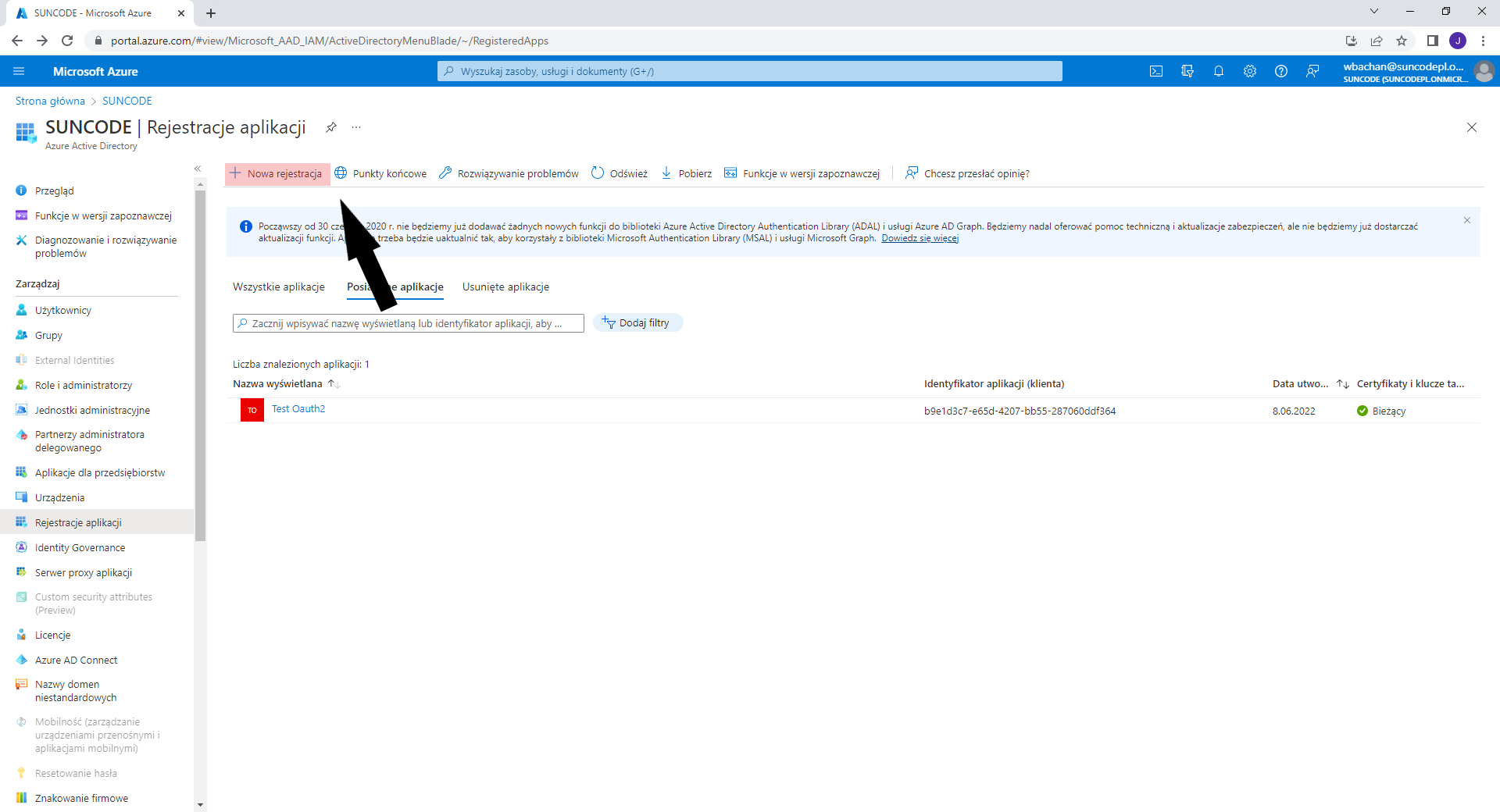The height and width of the screenshot is (812, 1500).
Task: Open Aplikacje dla przedsiębiorstw
Action: pyautogui.click(x=100, y=472)
